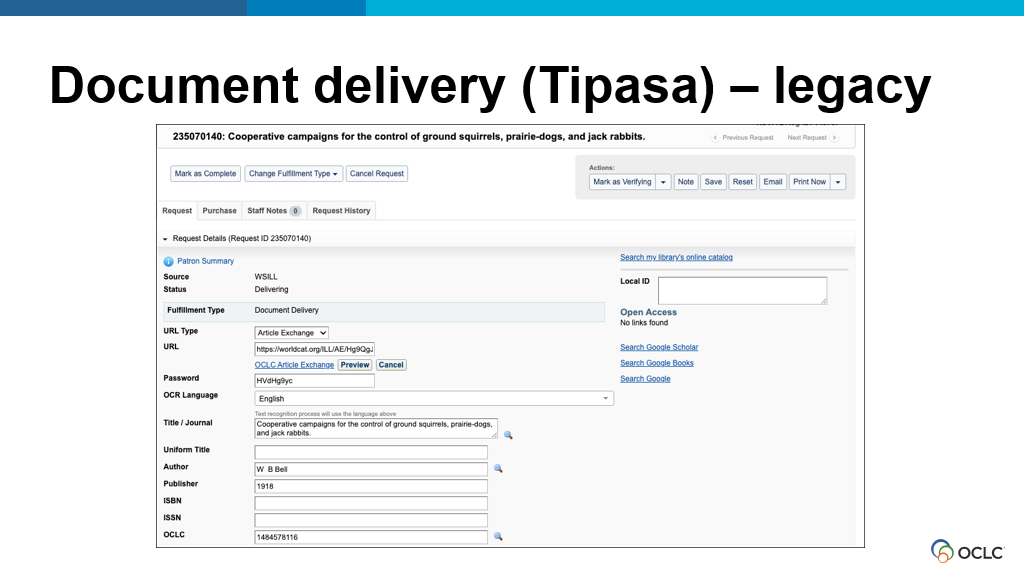Click the Reset action button
1024x576 pixels.
743,182
